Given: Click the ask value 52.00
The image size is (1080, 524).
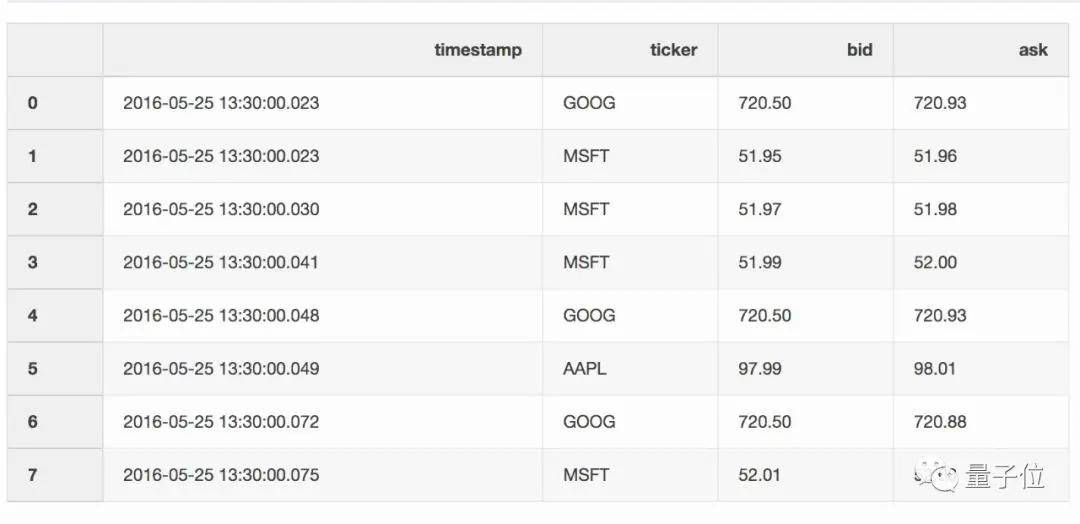Looking at the screenshot, I should coord(935,262).
